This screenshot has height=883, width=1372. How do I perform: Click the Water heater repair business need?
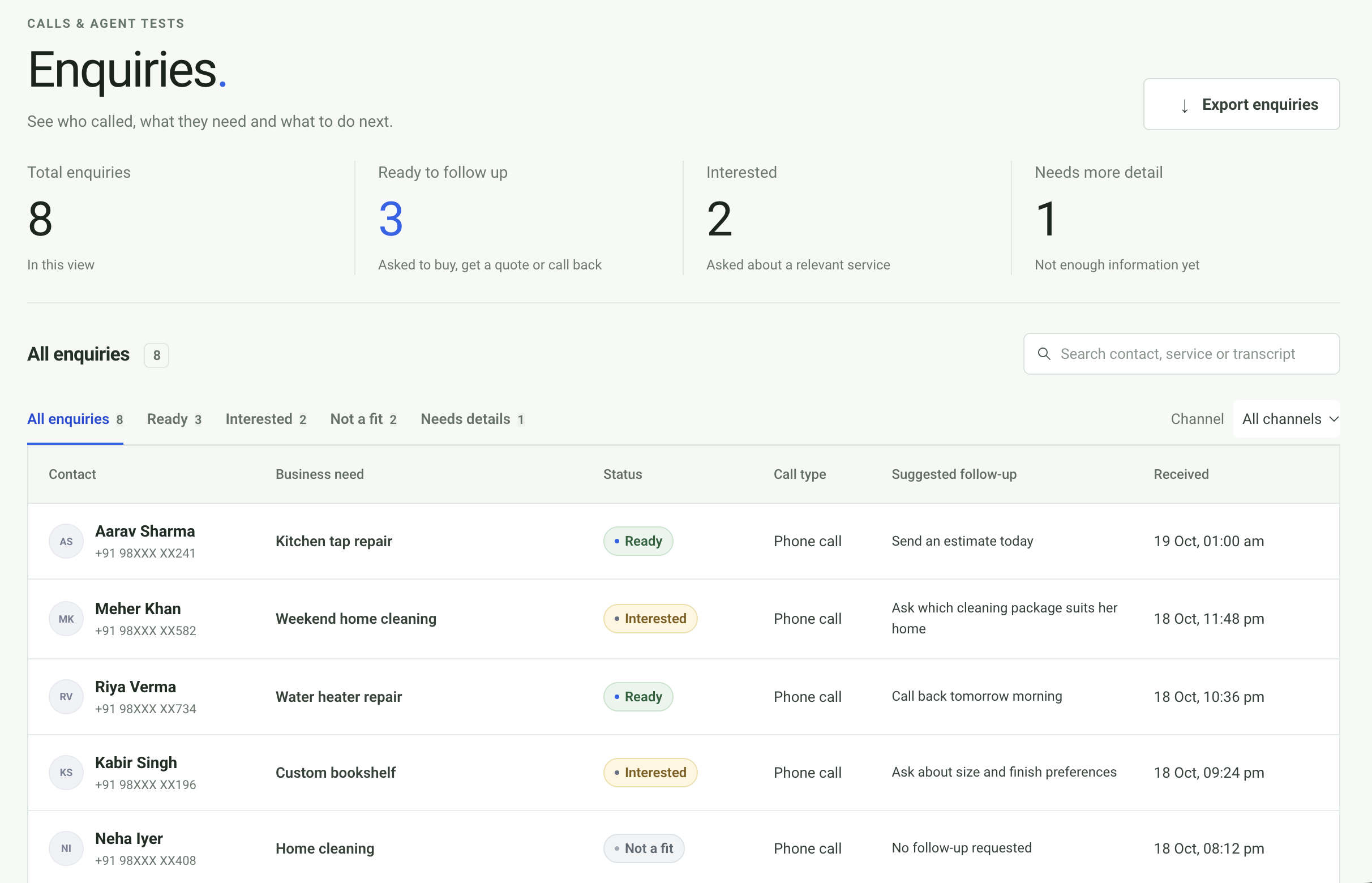pyautogui.click(x=339, y=697)
